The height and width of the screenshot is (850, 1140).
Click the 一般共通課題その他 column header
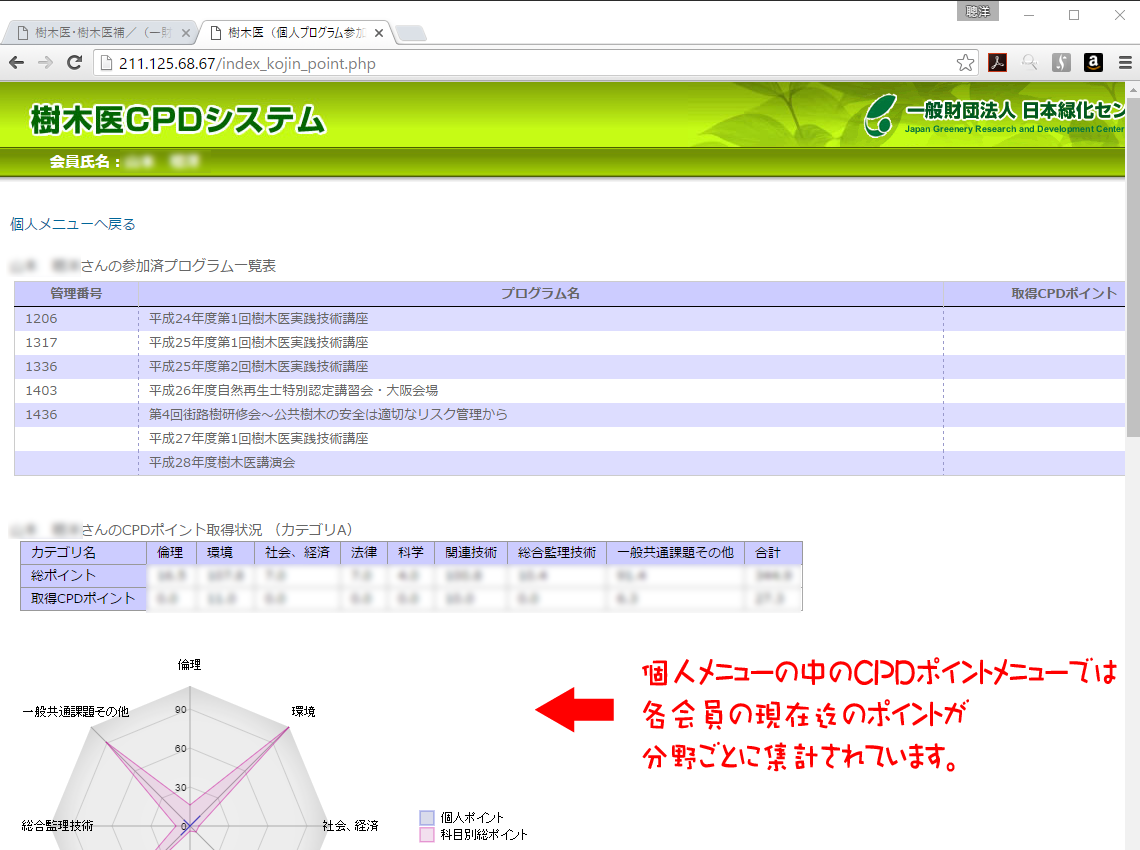[x=675, y=553]
